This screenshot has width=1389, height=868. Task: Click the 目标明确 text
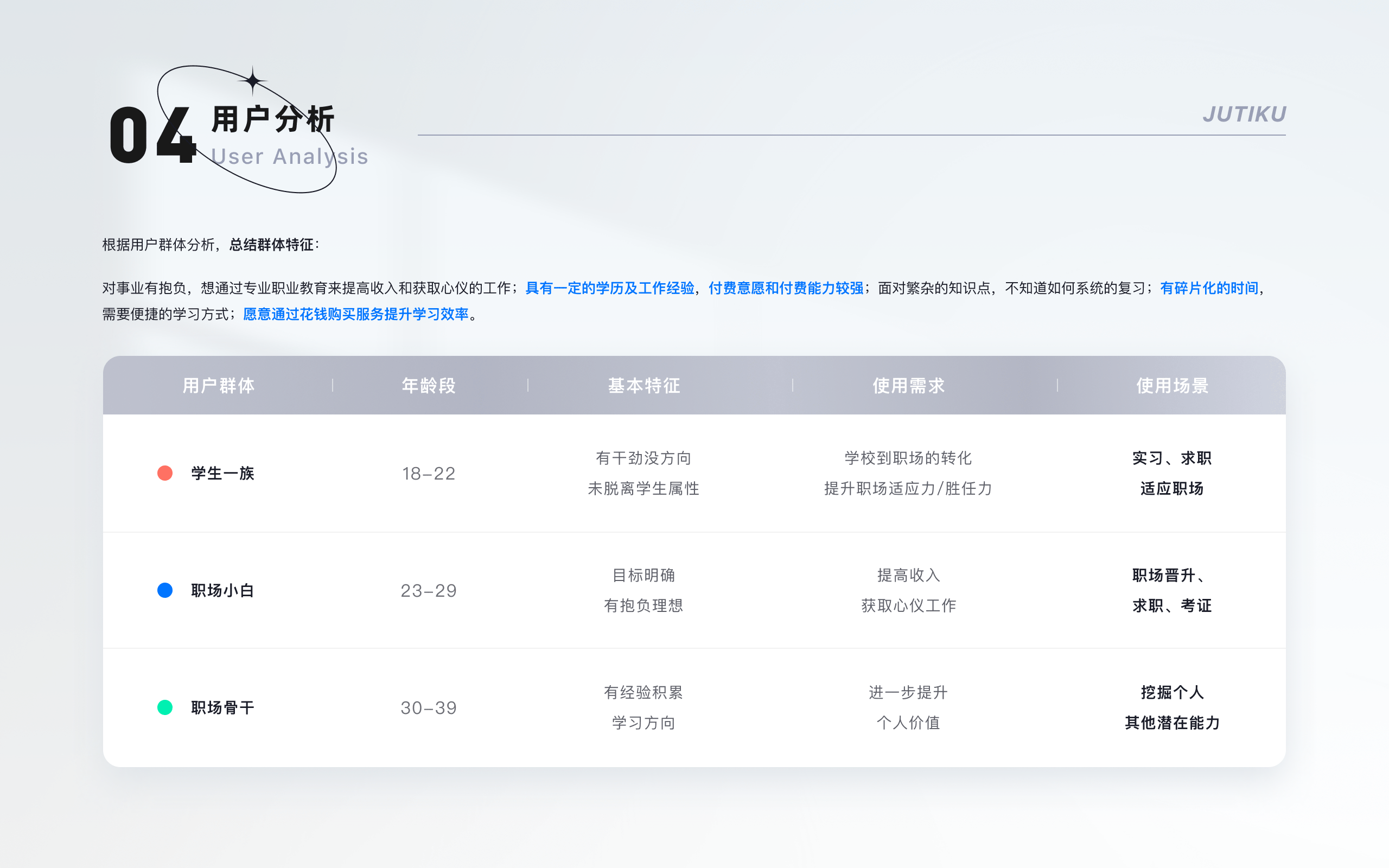pos(643,575)
